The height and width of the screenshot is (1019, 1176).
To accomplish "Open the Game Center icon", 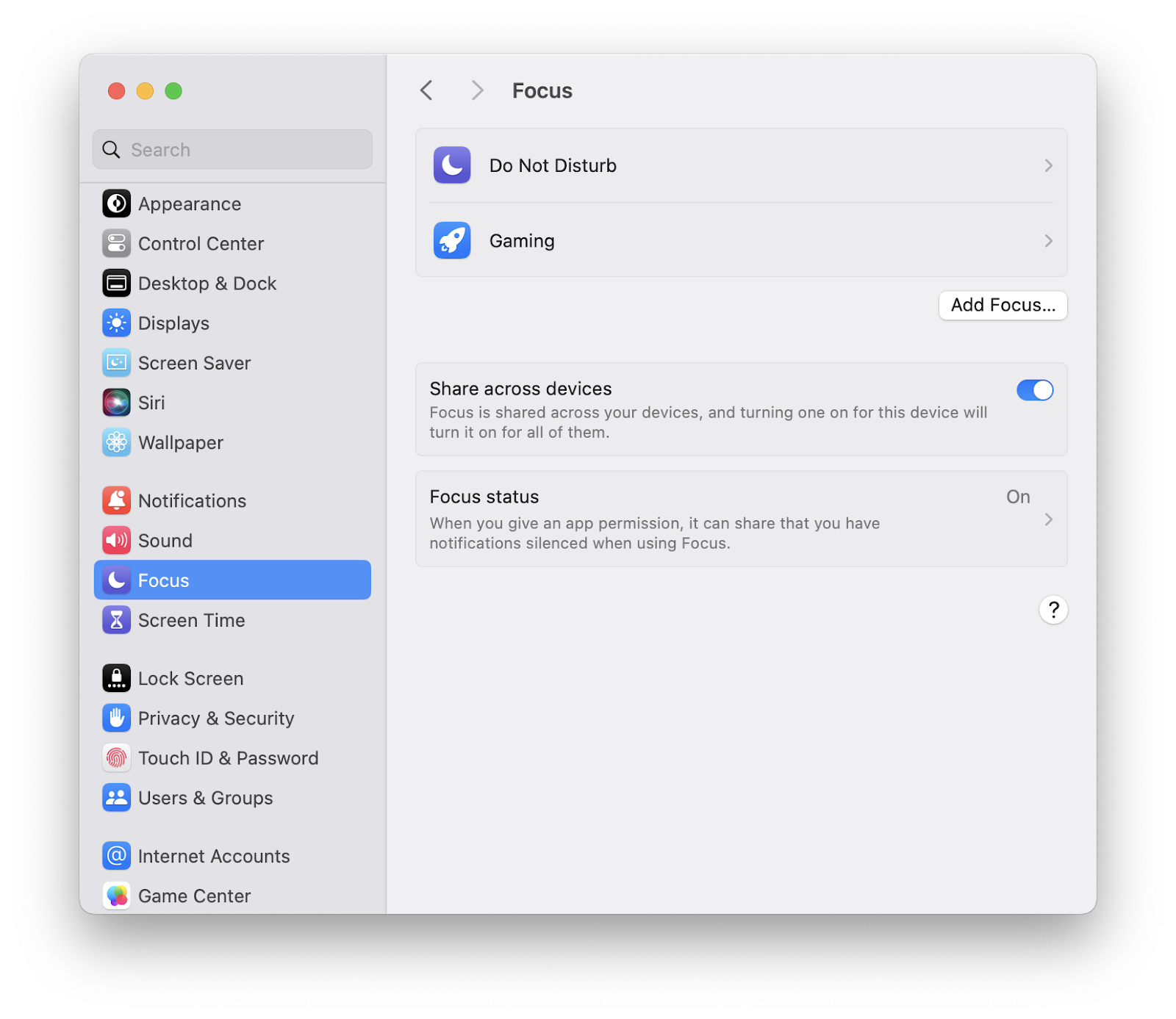I will [x=116, y=896].
